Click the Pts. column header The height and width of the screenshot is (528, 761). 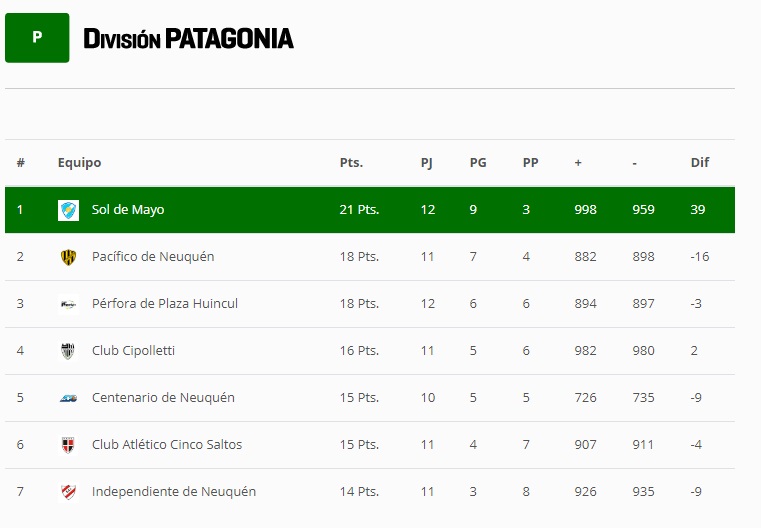pos(351,163)
